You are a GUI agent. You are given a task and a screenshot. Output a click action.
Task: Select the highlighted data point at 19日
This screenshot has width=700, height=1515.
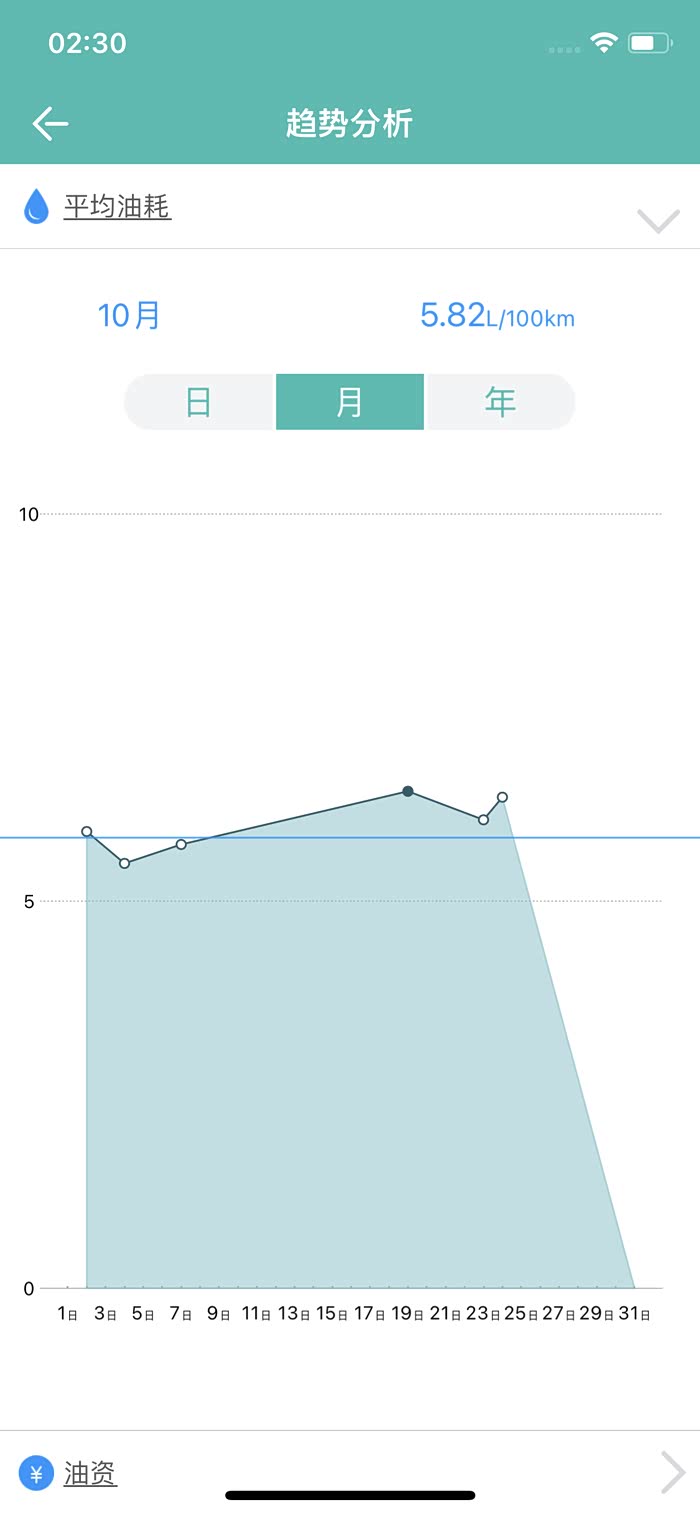[408, 791]
